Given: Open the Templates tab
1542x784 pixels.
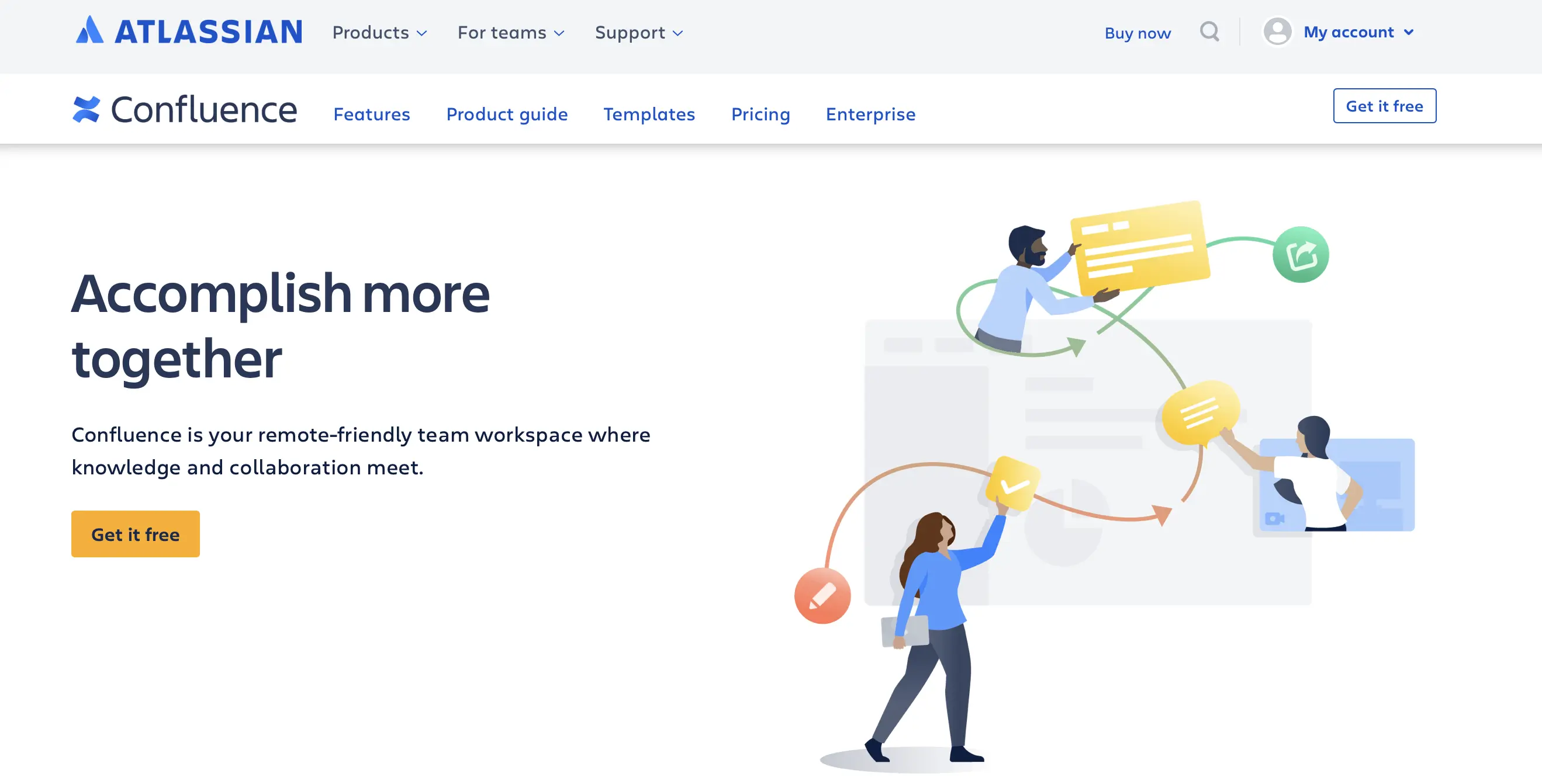Looking at the screenshot, I should [649, 114].
